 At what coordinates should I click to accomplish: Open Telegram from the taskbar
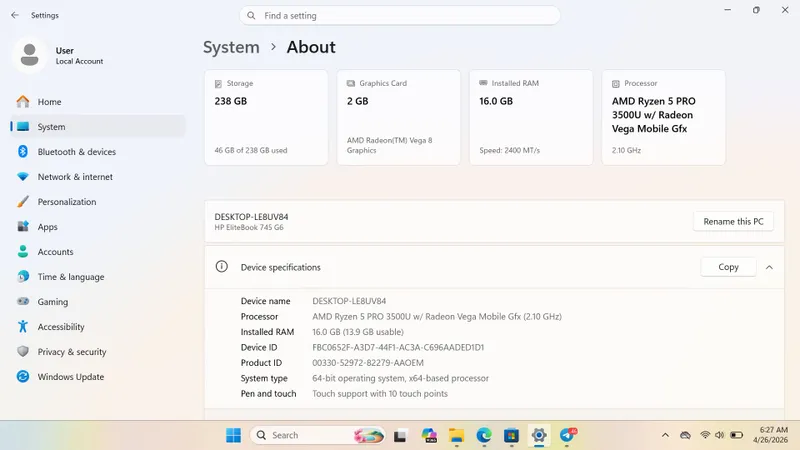tap(567, 435)
